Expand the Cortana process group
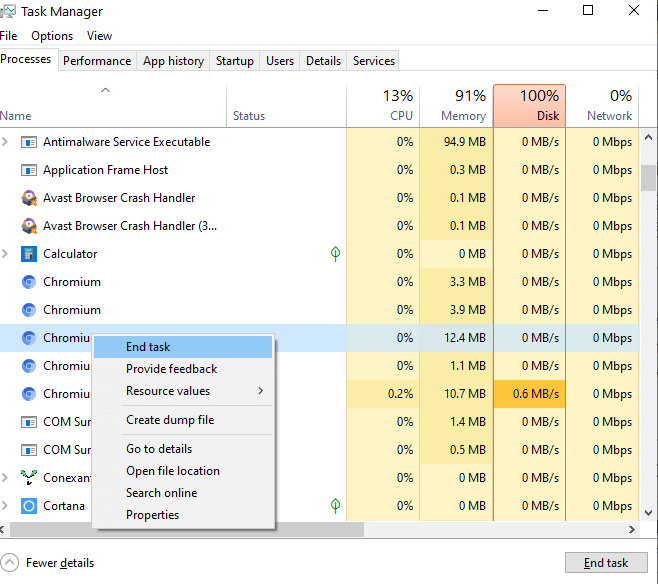The width and height of the screenshot is (658, 584). 5,506
